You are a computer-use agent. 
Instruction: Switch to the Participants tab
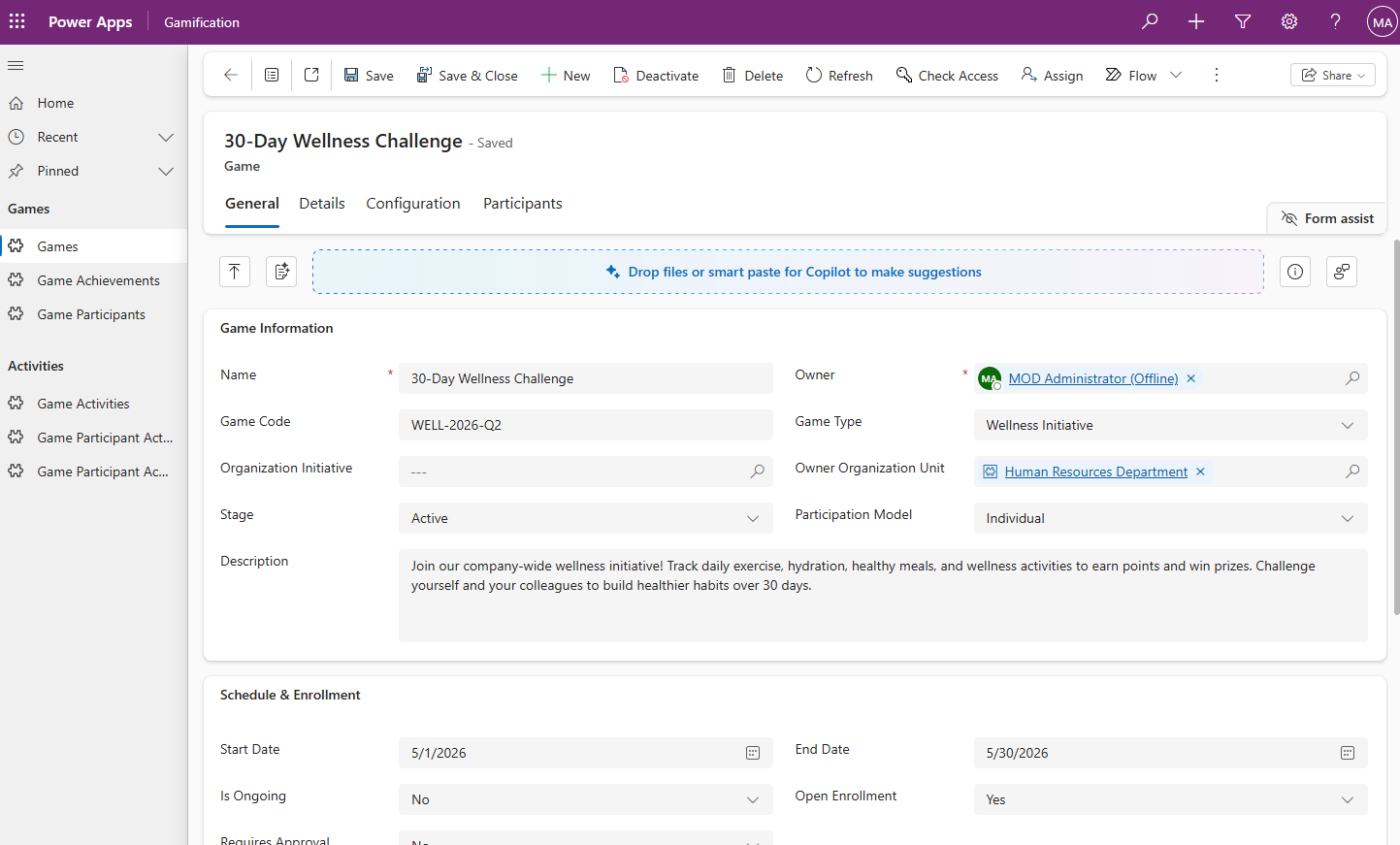(523, 204)
